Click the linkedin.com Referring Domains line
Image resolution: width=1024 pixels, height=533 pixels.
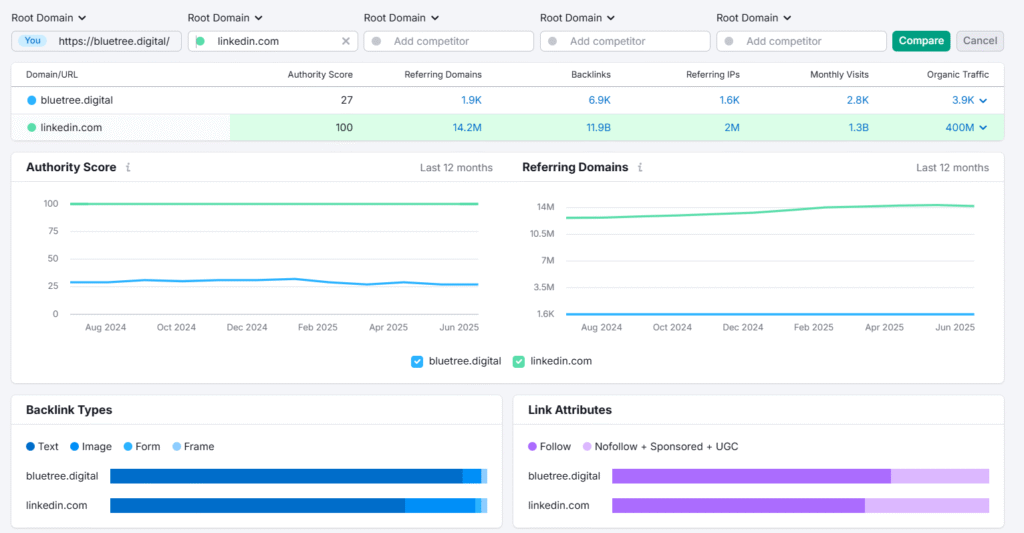click(x=771, y=210)
